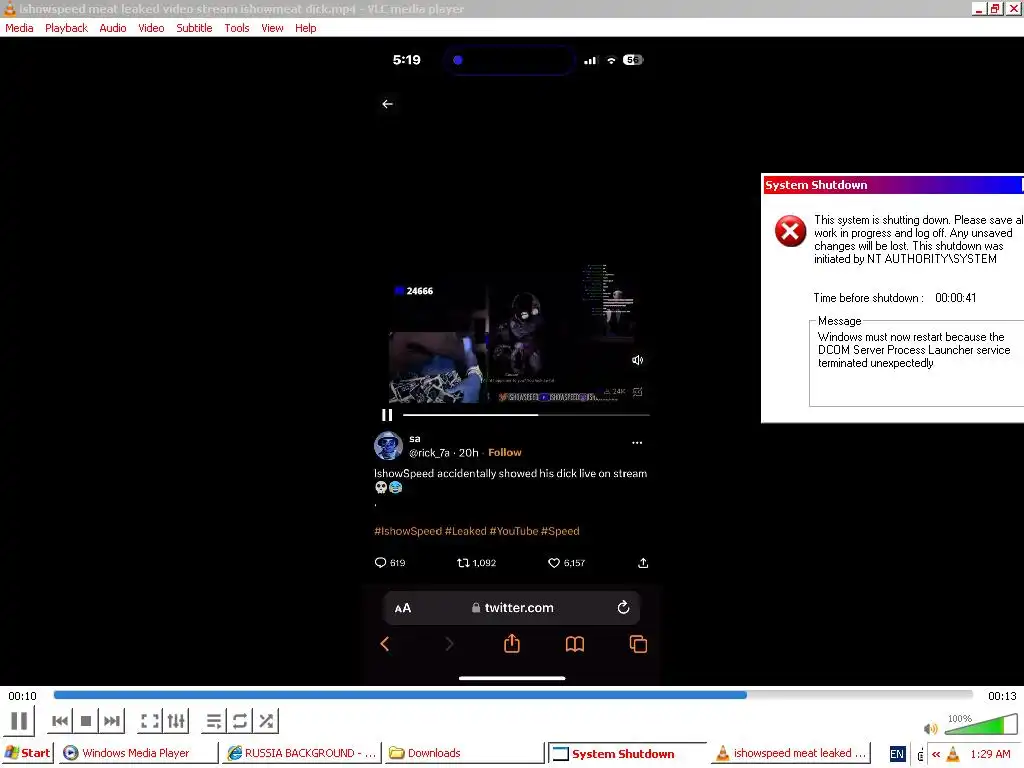Open the Help menu
The width and height of the screenshot is (1024, 768).
(305, 28)
